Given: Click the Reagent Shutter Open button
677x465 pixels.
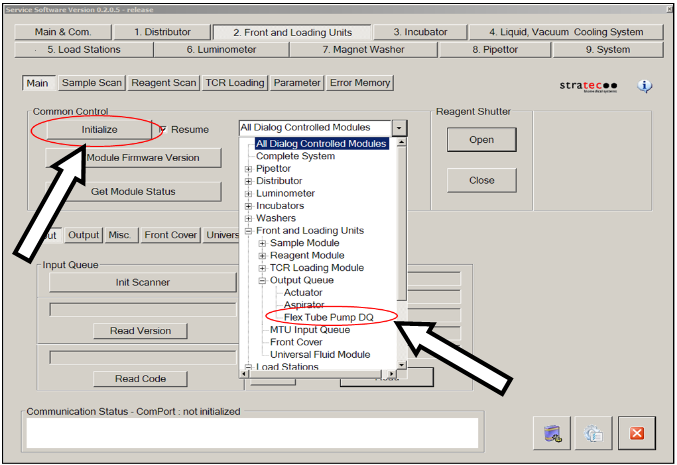Looking at the screenshot, I should tap(481, 140).
